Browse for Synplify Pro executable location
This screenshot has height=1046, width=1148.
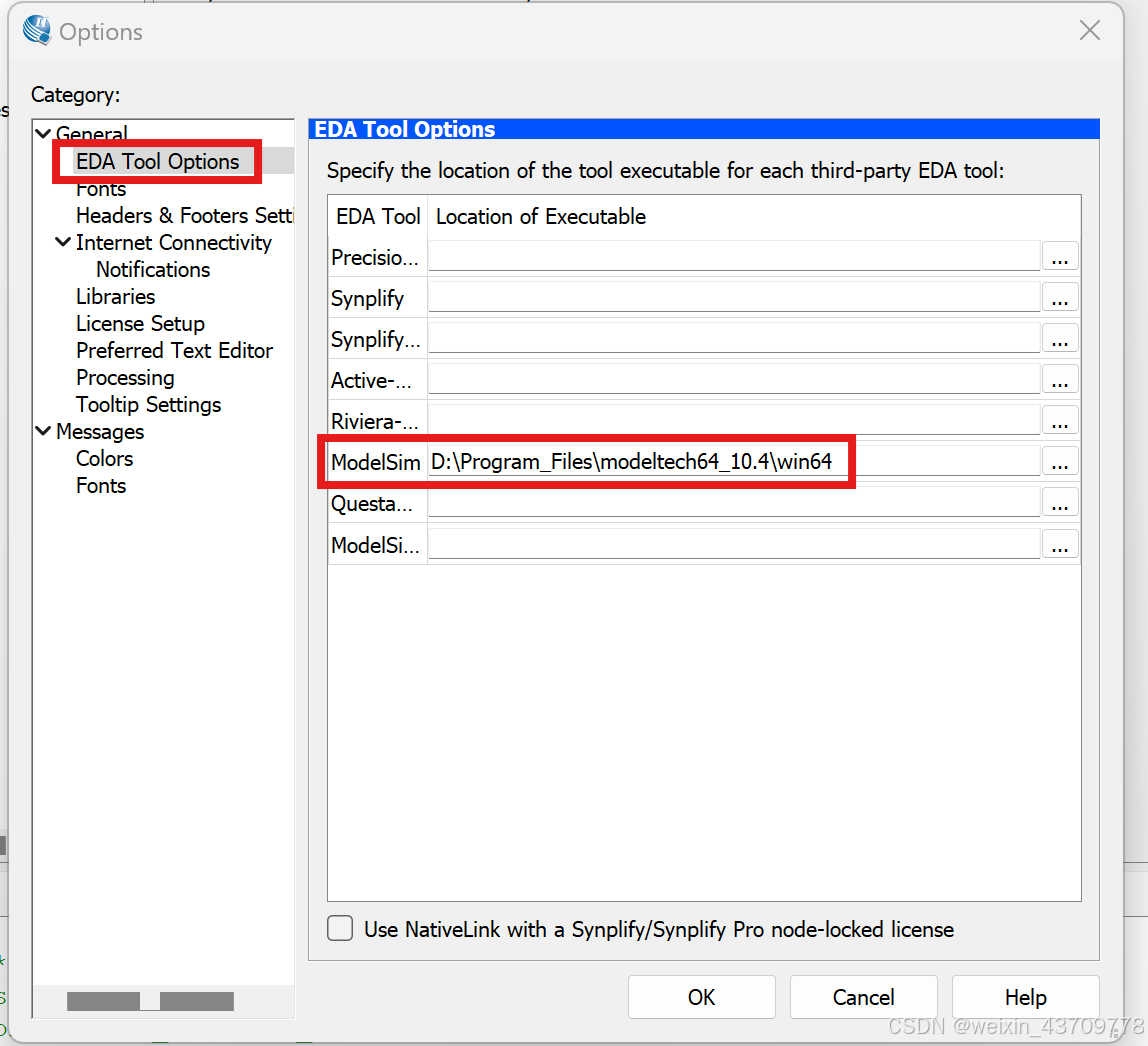click(1059, 338)
